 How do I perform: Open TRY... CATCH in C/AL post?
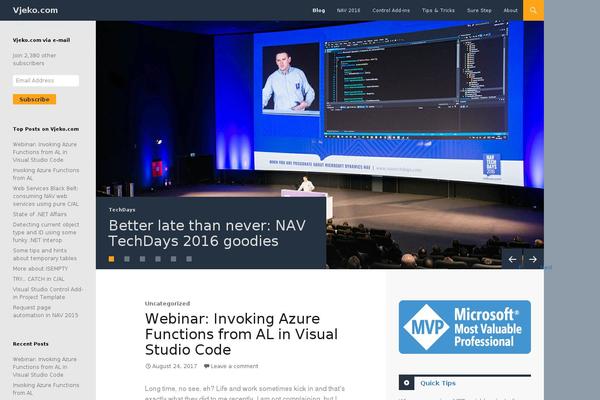pyautogui.click(x=38, y=279)
